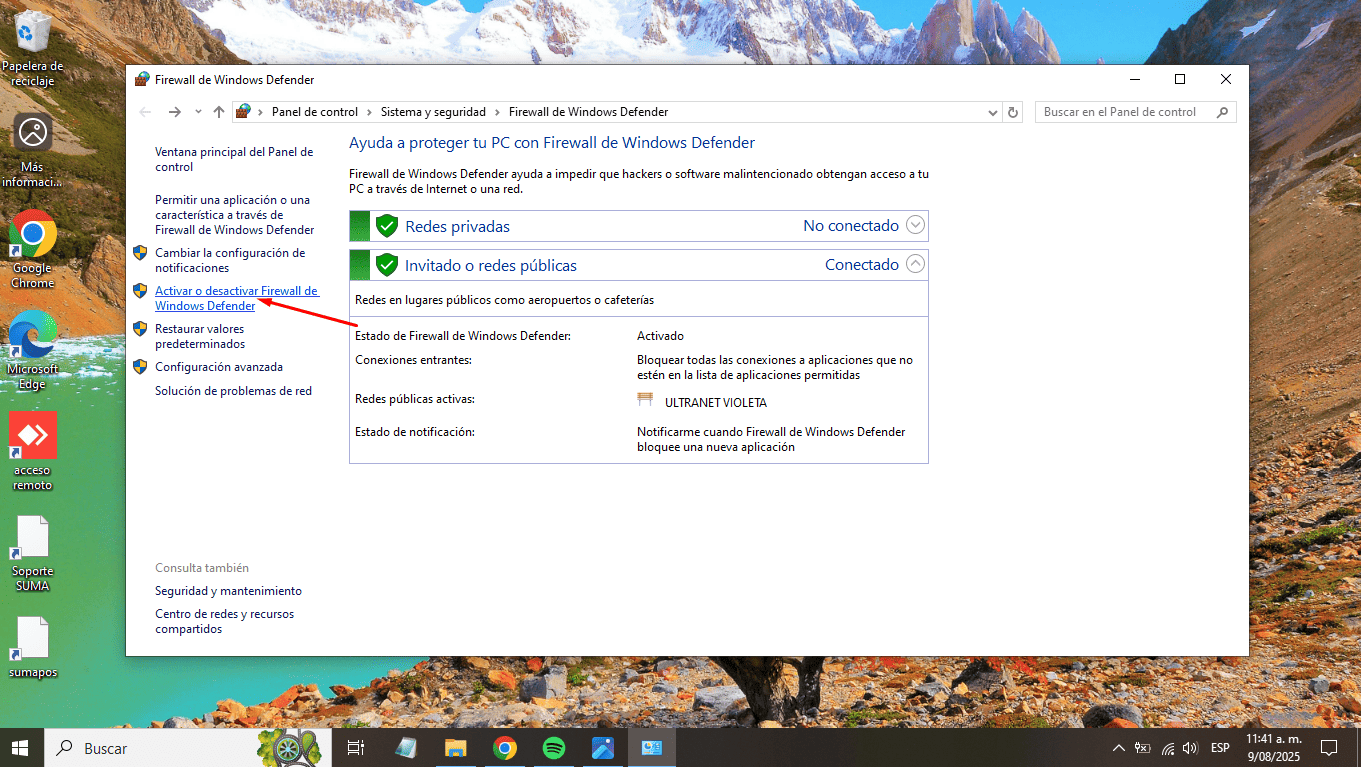Click Restaurar valores predeterminados link
This screenshot has height=767, width=1361.
pyautogui.click(x=200, y=336)
